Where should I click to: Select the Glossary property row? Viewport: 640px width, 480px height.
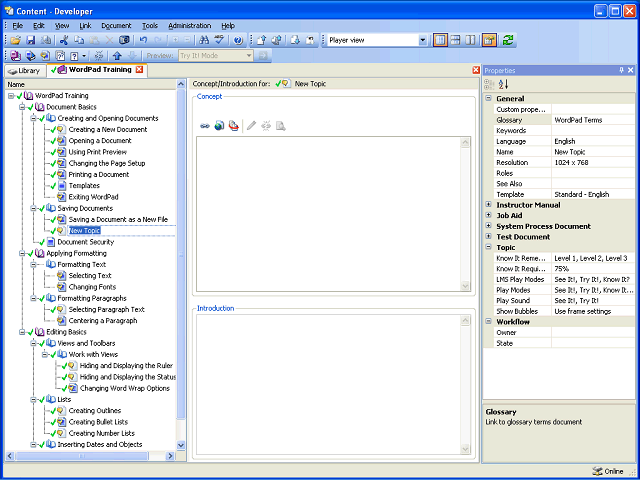(564, 120)
